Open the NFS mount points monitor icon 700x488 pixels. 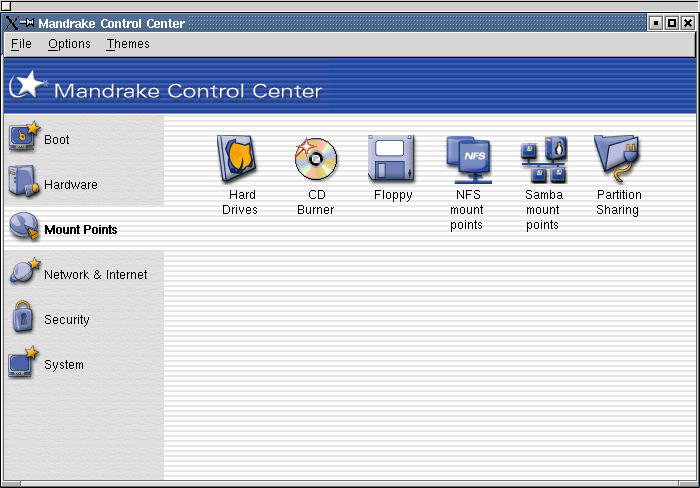(x=469, y=160)
